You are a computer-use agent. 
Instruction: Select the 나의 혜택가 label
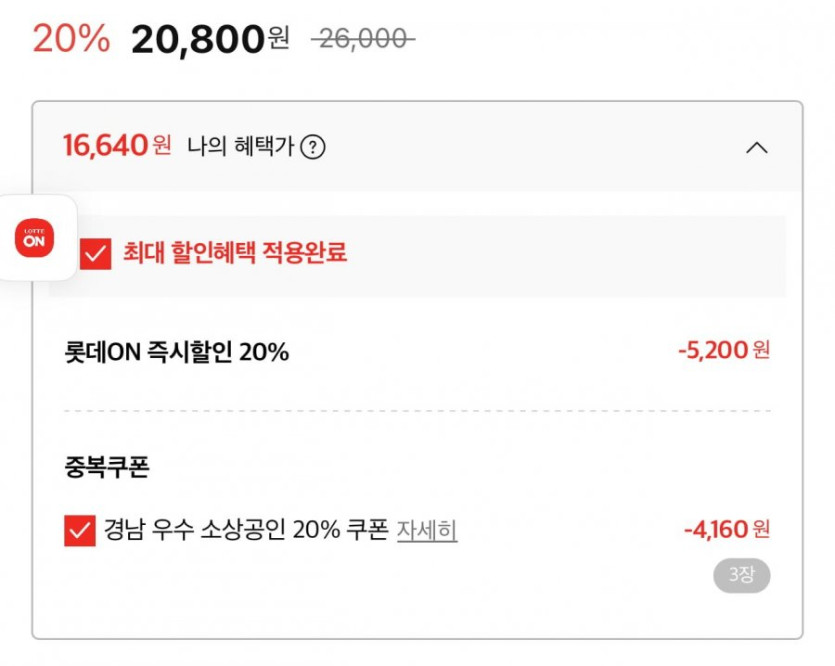(x=241, y=147)
